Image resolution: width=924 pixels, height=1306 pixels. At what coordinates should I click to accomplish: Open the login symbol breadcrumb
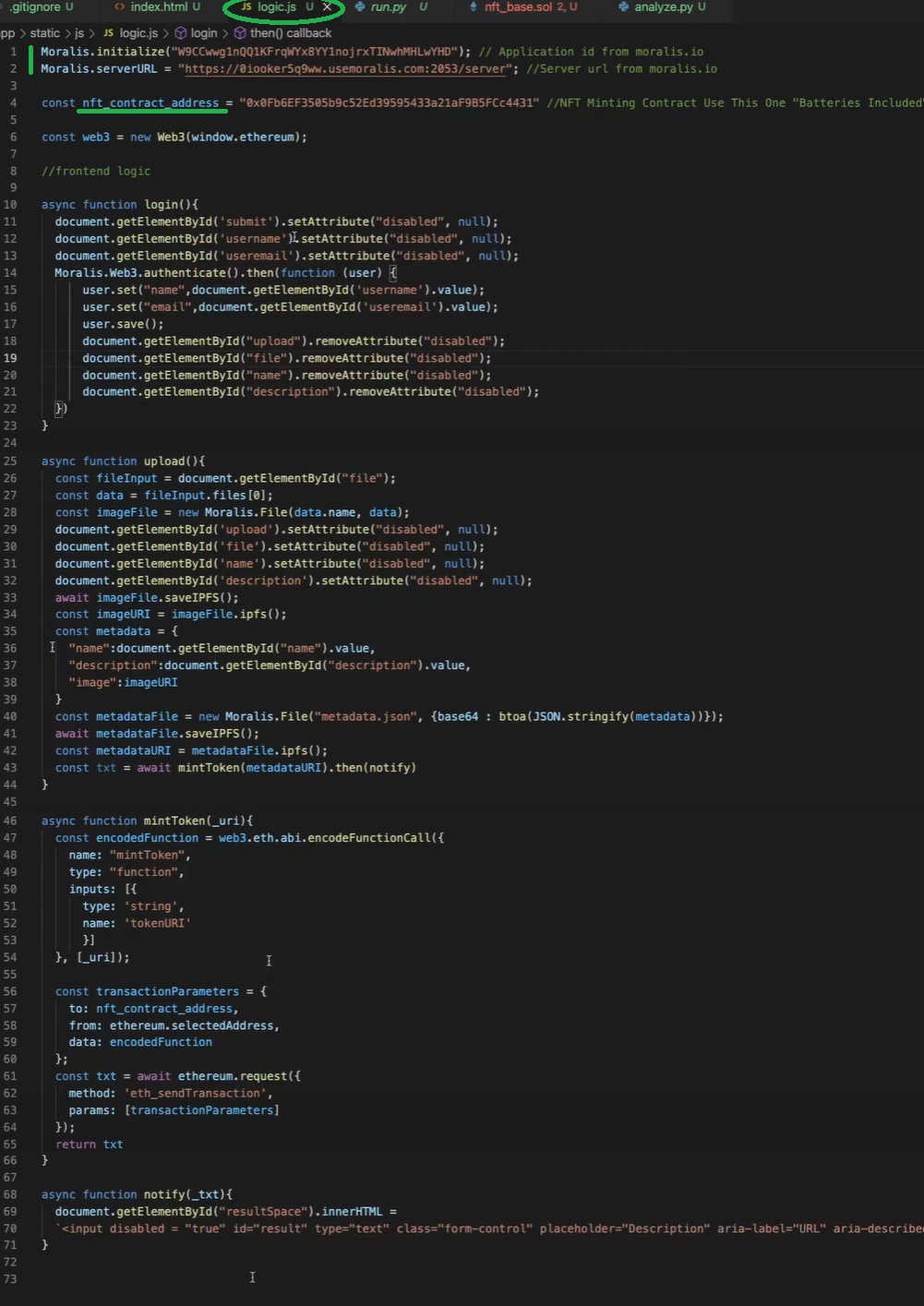click(x=204, y=33)
